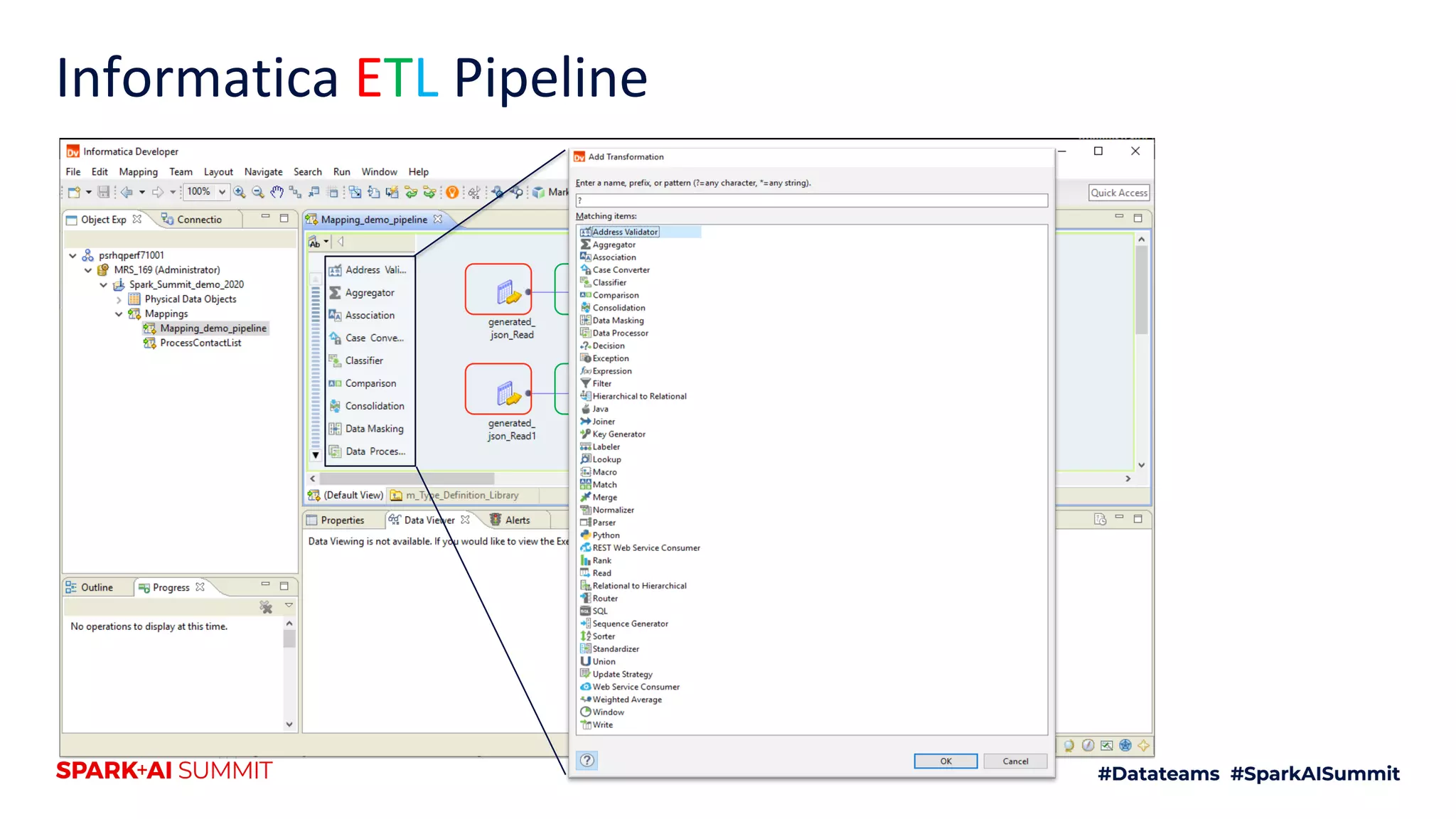
Task: Click OK in Add Transformation dialog
Action: (x=946, y=761)
